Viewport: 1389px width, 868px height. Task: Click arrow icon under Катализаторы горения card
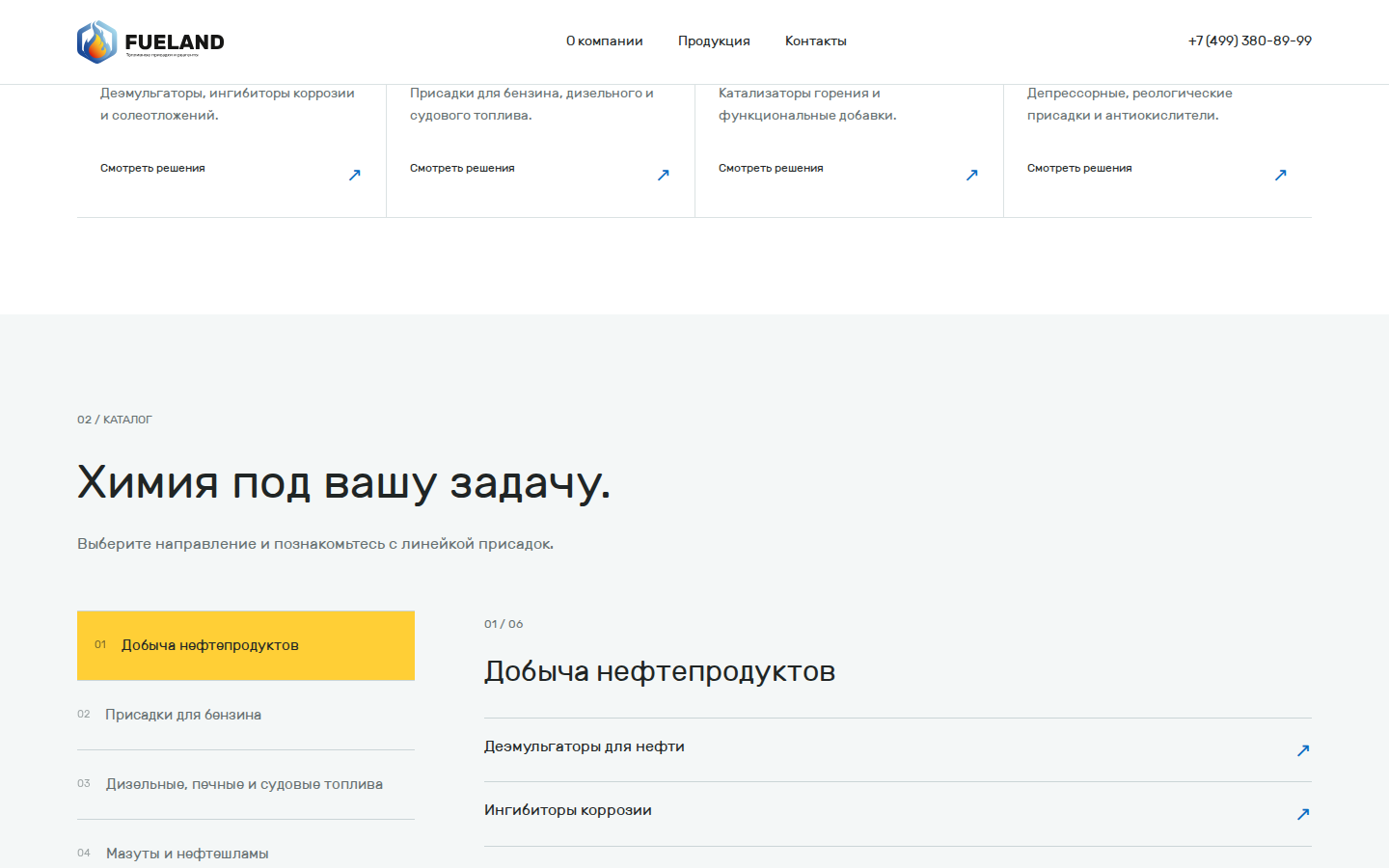pos(971,175)
